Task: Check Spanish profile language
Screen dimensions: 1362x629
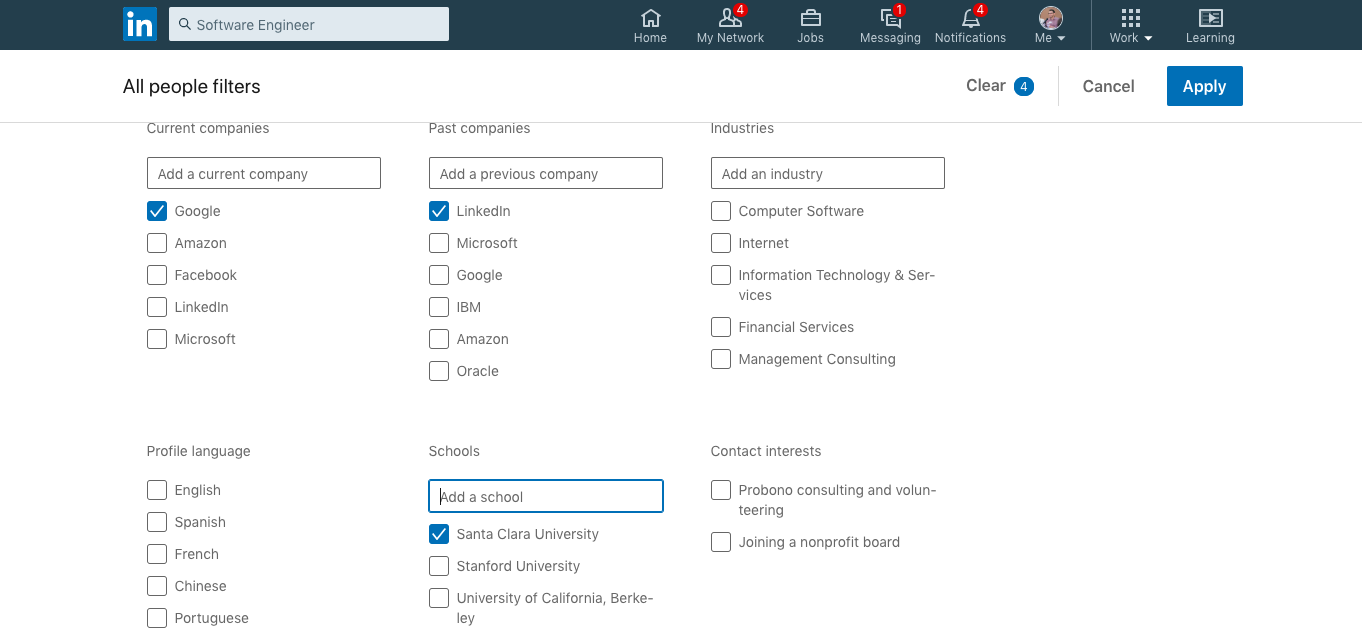Action: (x=157, y=522)
